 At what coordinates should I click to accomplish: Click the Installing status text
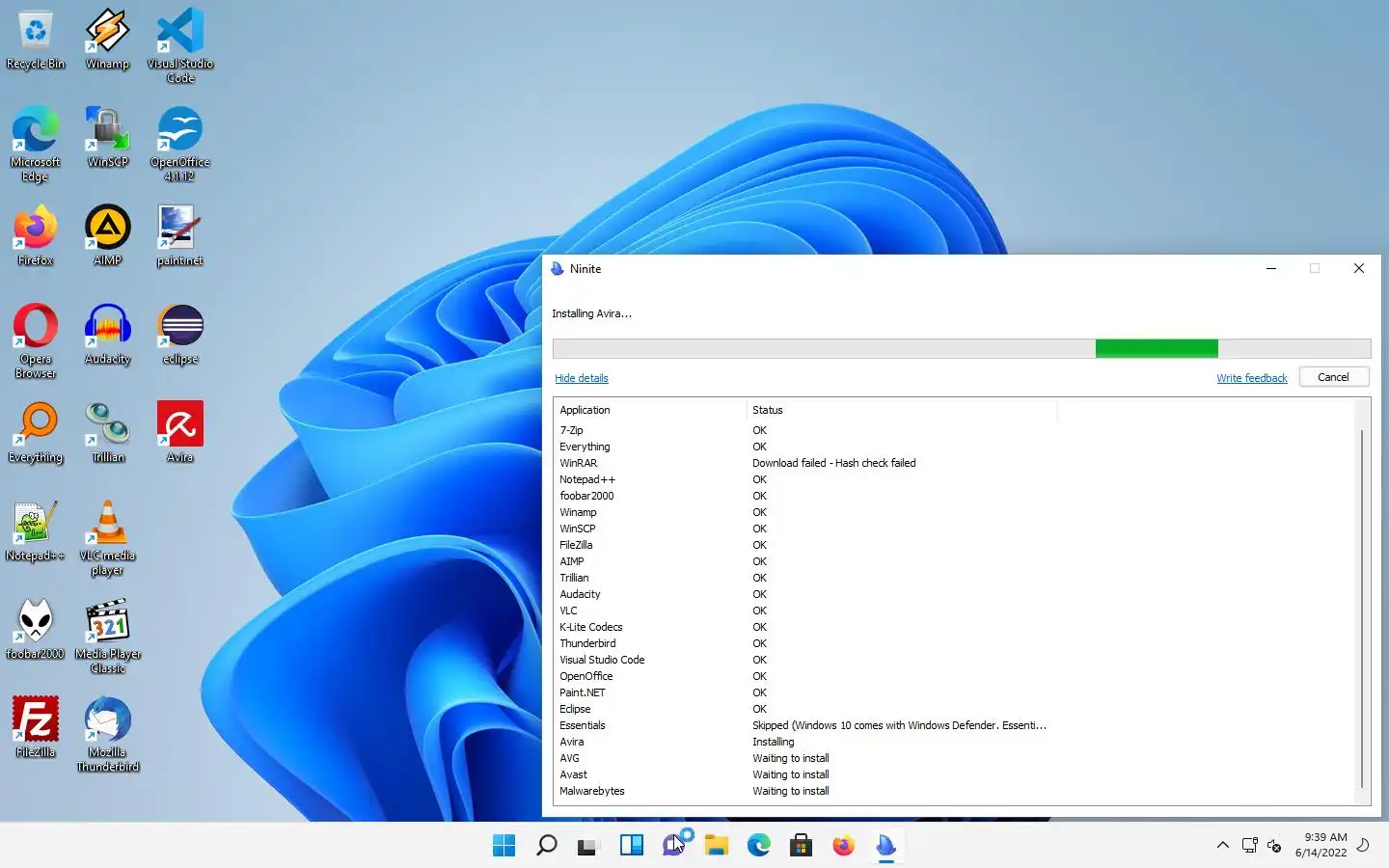point(773,742)
